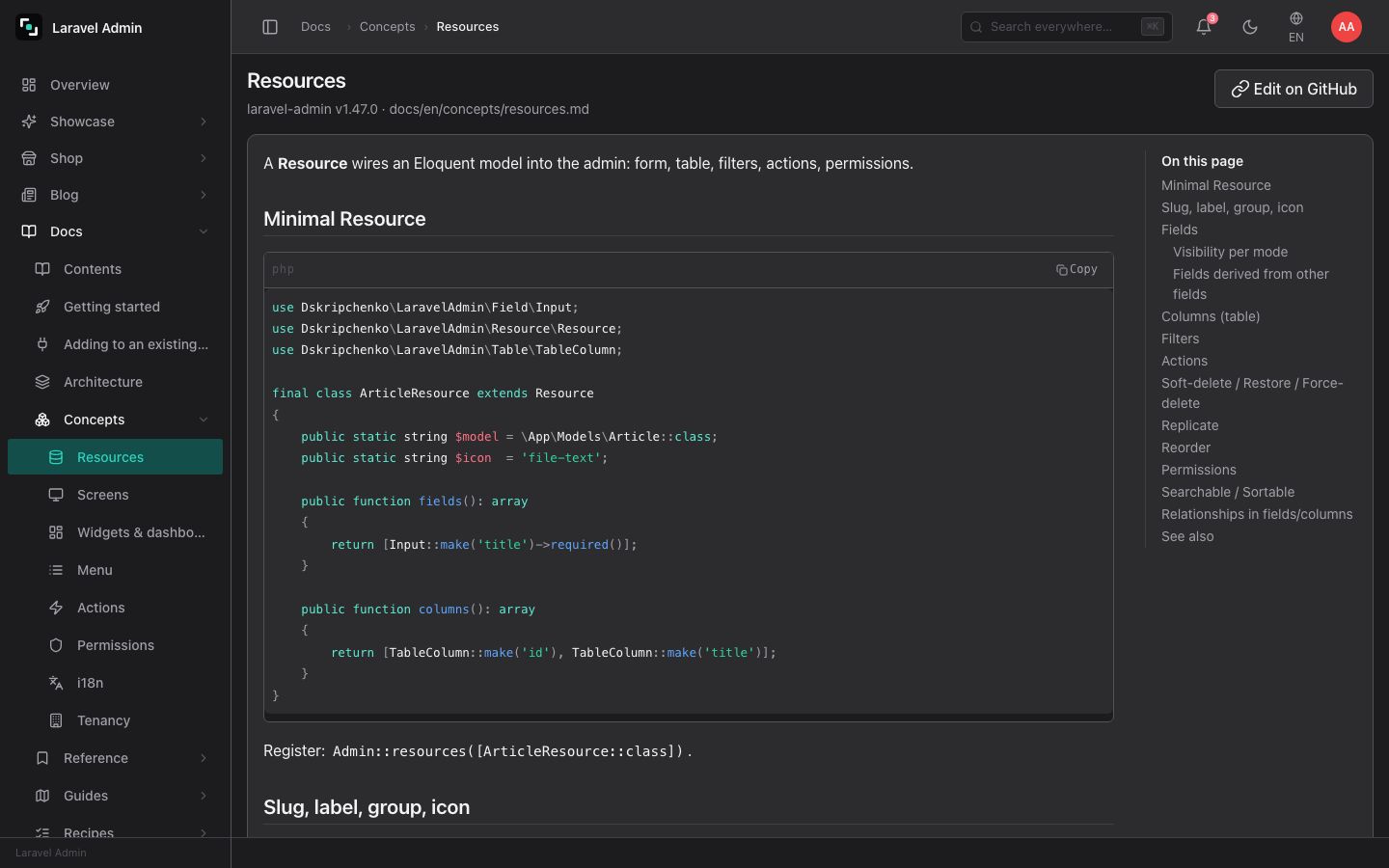Focus the Search everywhere field
This screenshot has width=1389, height=868.
[1066, 27]
